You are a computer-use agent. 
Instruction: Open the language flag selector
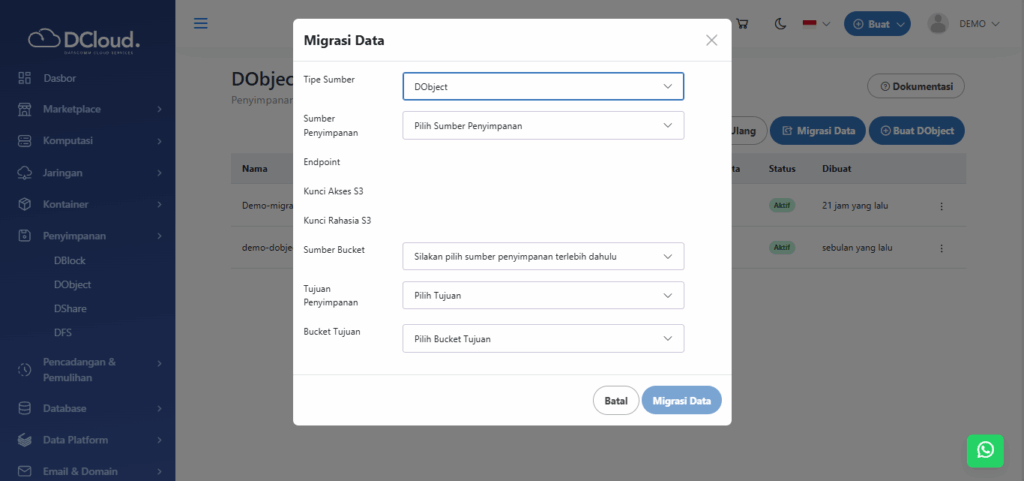[x=817, y=24]
